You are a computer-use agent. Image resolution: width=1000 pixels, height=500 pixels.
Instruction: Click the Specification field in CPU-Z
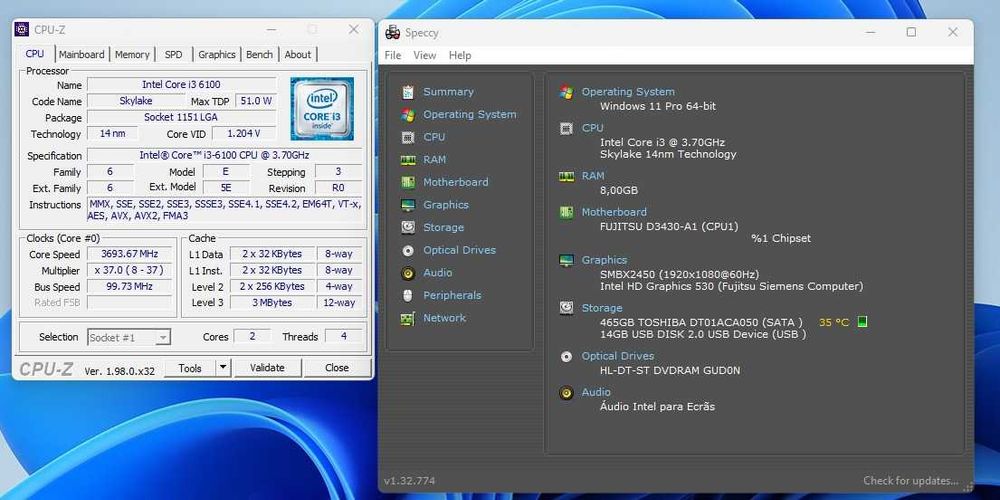pos(224,156)
